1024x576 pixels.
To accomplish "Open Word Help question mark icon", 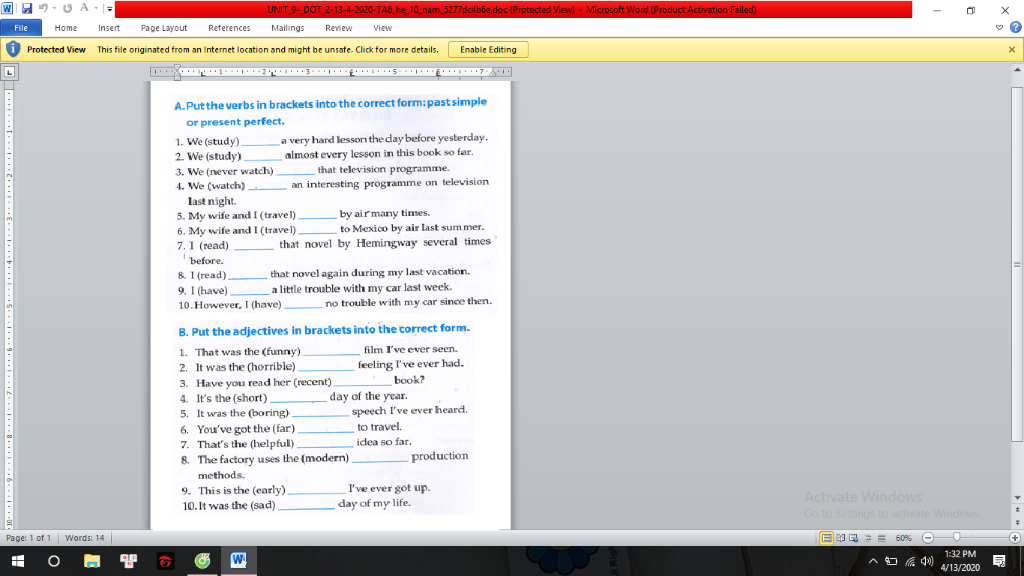I will tap(1015, 27).
